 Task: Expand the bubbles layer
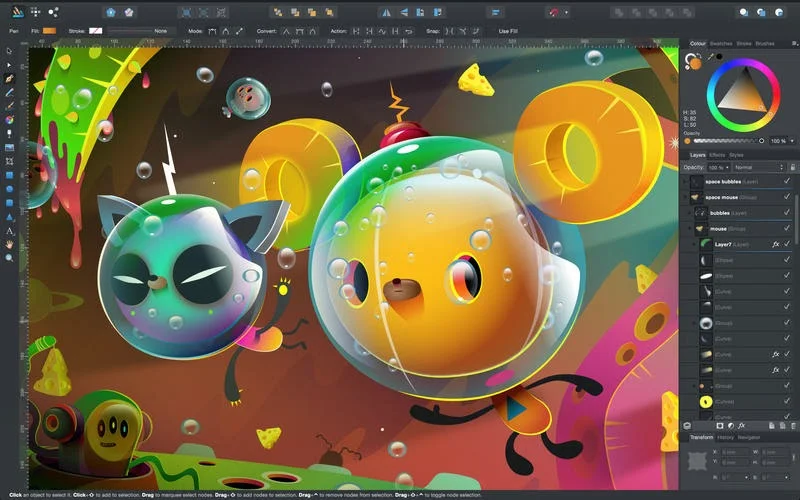point(689,213)
